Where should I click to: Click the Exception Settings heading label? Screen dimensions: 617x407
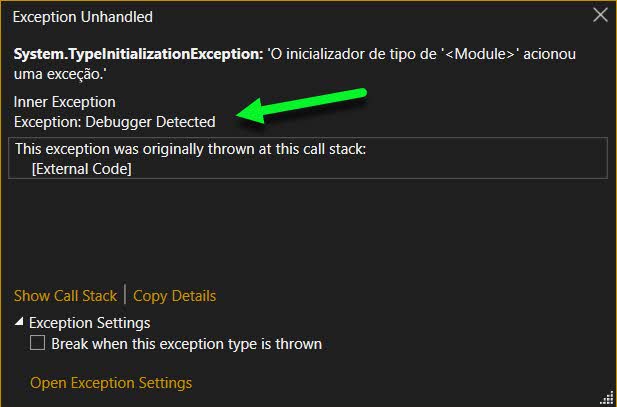point(89,323)
